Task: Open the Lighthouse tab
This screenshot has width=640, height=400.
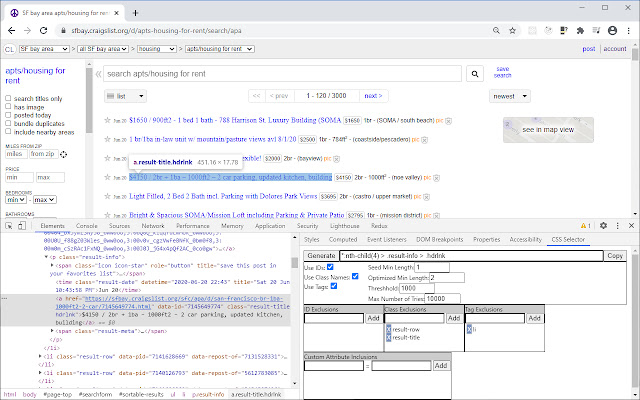Action: click(344, 226)
